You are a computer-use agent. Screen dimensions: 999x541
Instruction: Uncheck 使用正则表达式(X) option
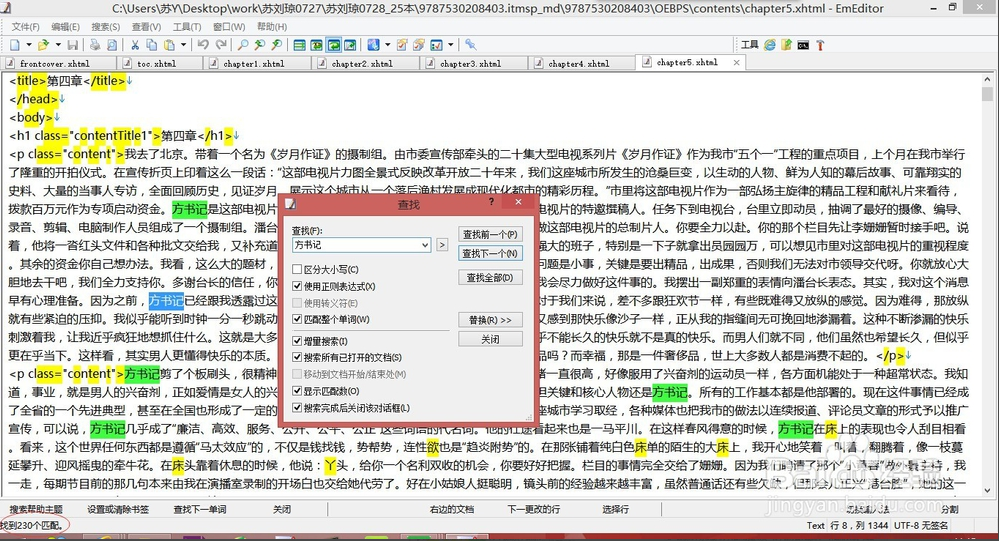point(297,286)
